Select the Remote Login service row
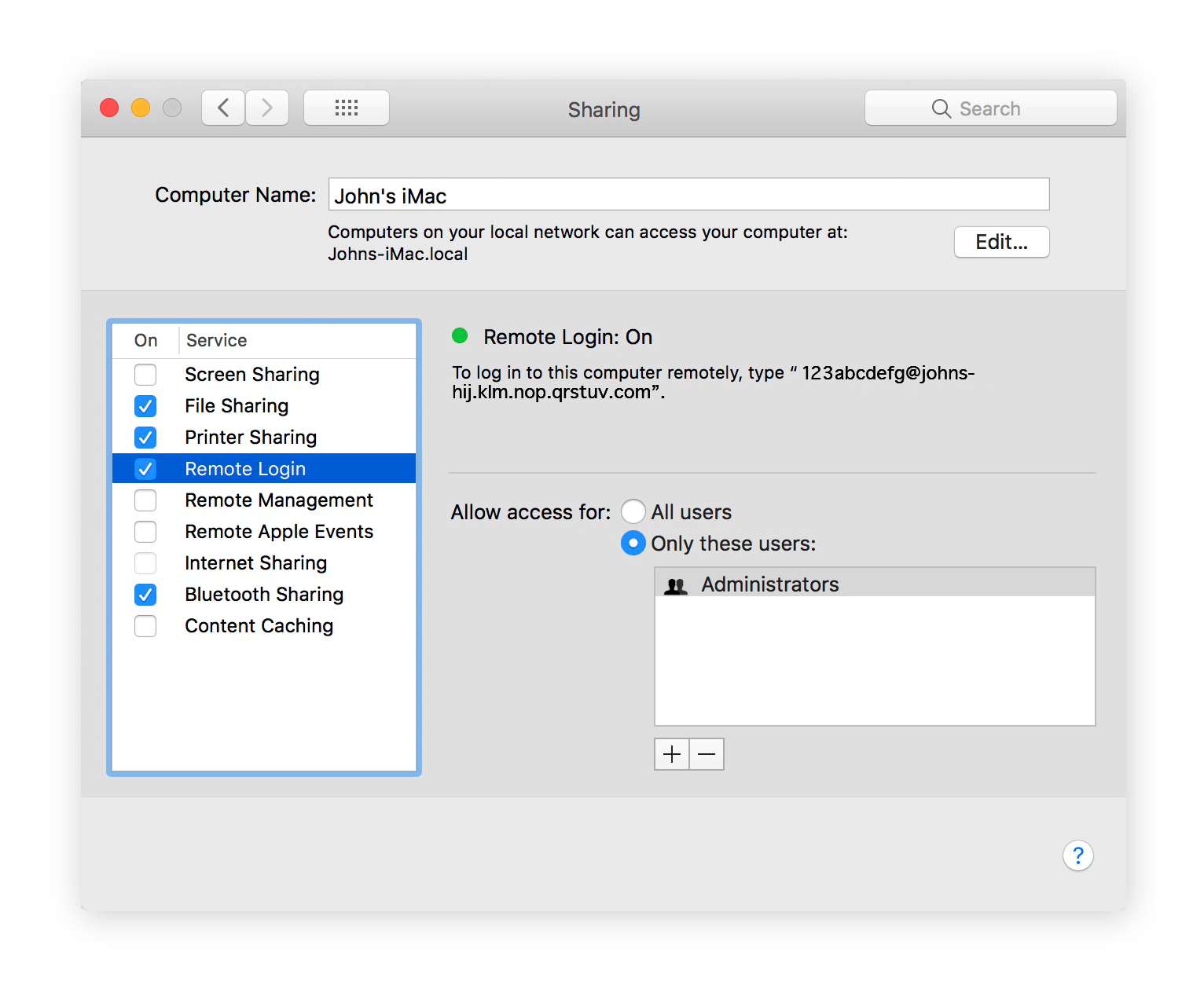1204x989 pixels. (264, 469)
